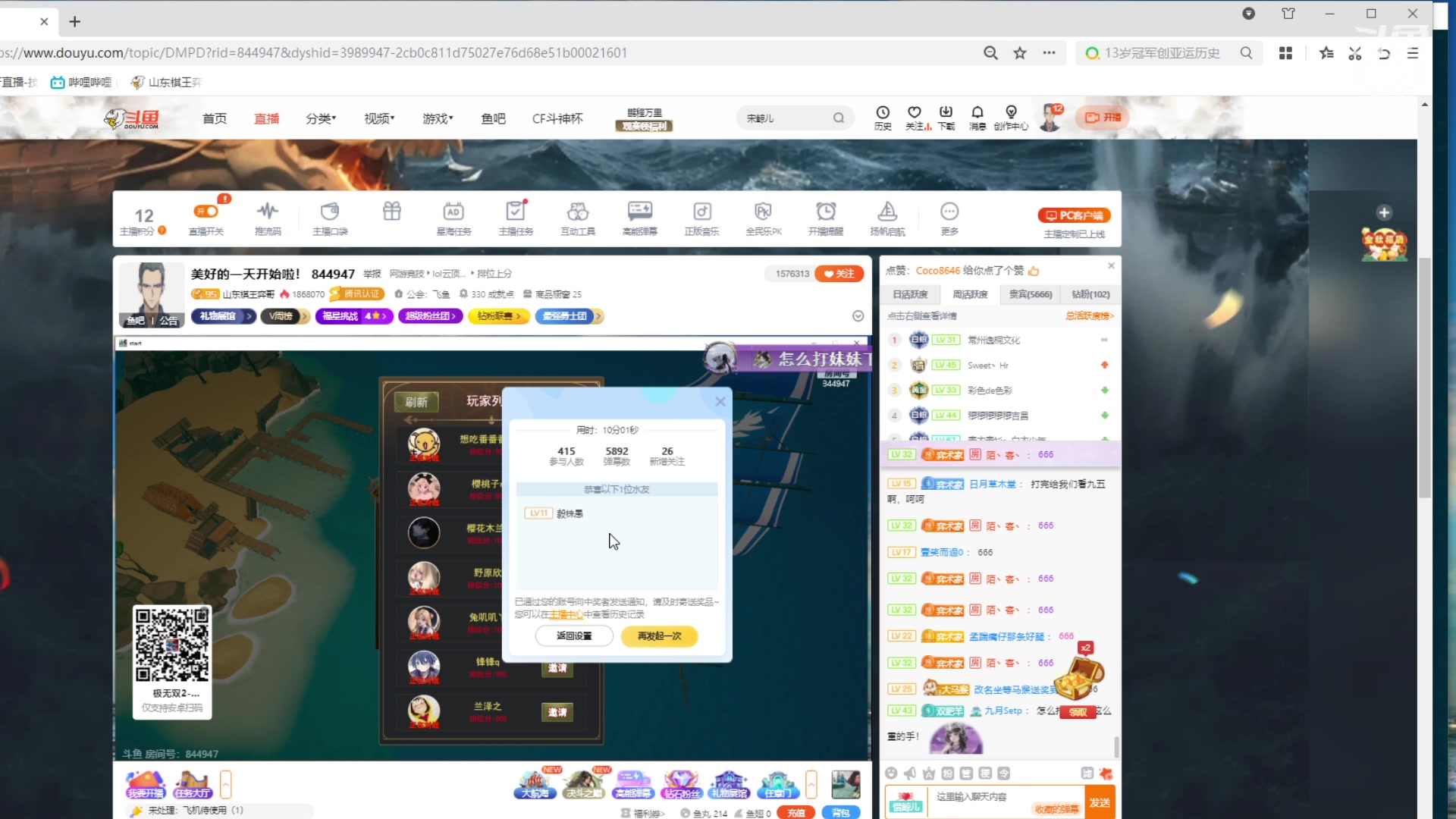Screen dimensions: 1456x819
Task: Open the 下载 download icon in header
Action: click(x=946, y=118)
